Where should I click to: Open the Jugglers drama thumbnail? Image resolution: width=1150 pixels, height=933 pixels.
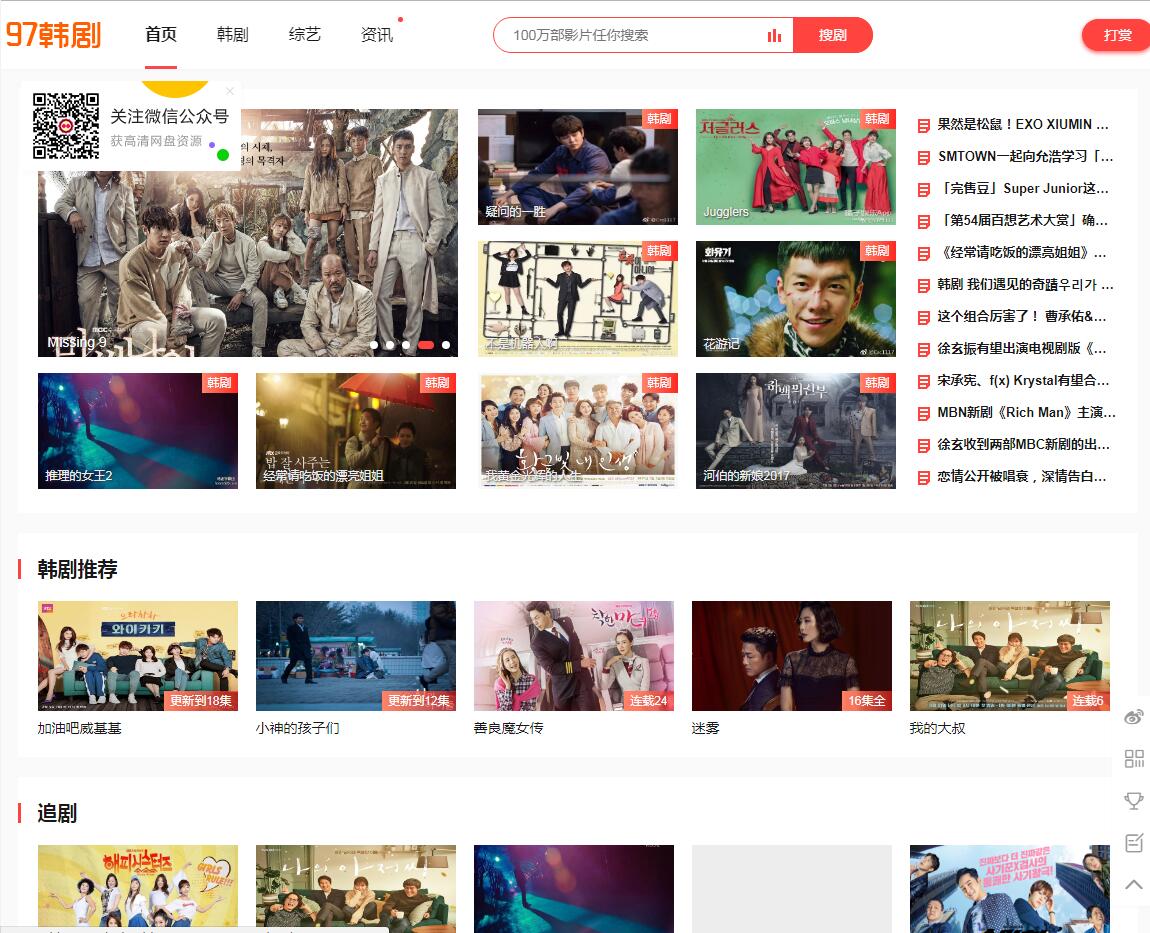(796, 167)
